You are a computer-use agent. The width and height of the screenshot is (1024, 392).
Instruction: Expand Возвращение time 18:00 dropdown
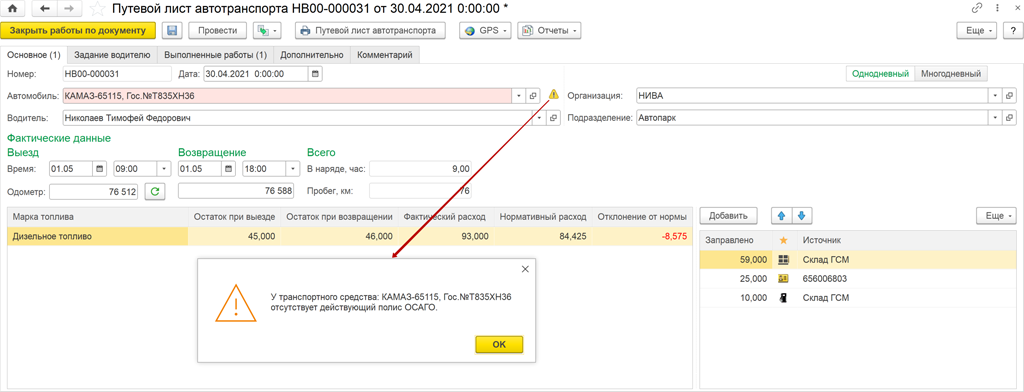pos(292,169)
